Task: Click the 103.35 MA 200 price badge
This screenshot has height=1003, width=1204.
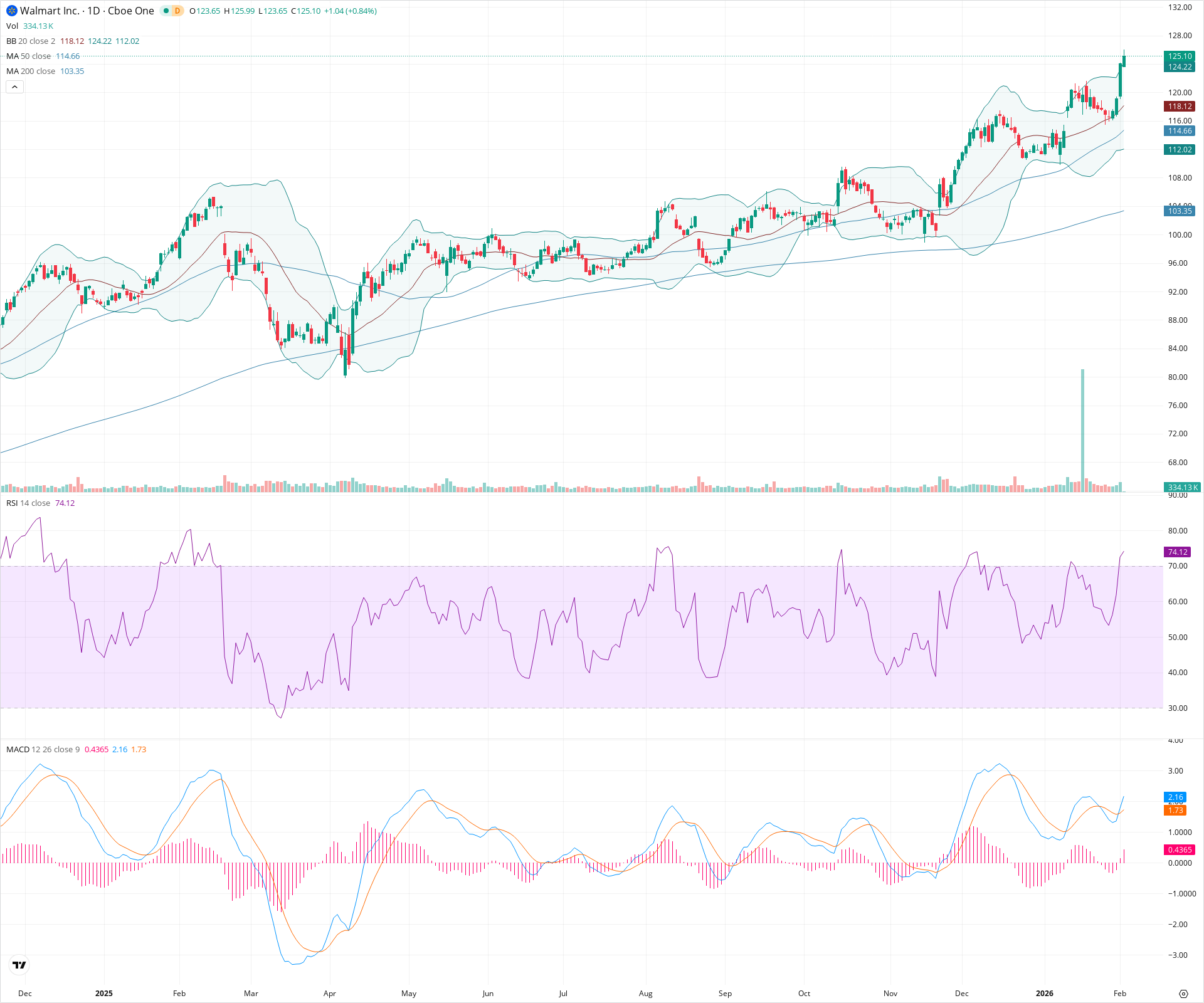Action: pos(1180,211)
